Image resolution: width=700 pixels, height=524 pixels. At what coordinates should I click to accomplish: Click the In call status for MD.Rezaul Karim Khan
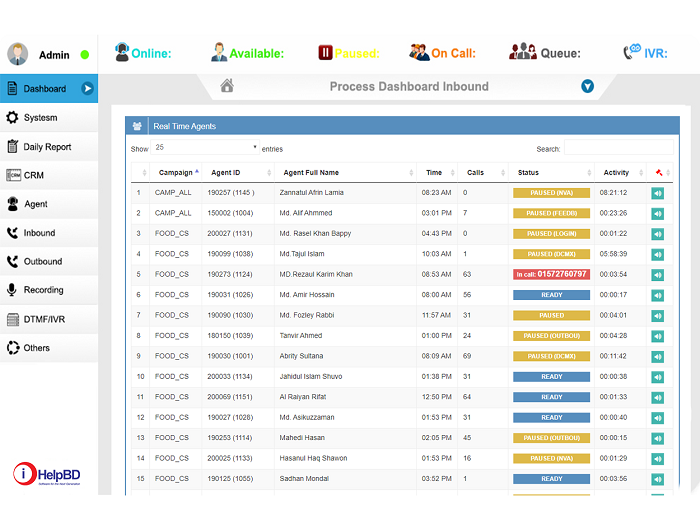[x=551, y=274]
